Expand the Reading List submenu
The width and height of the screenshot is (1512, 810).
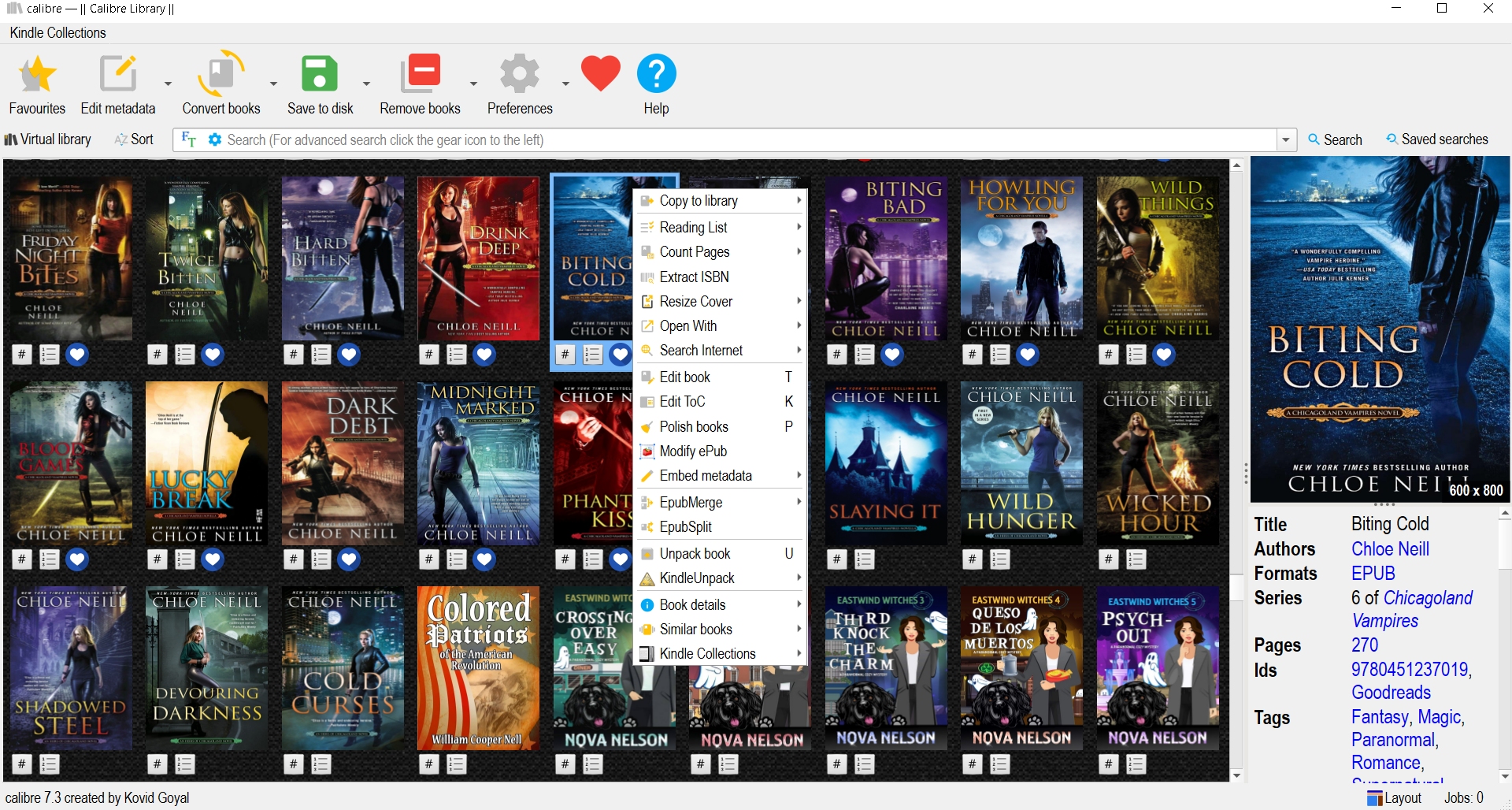(x=721, y=227)
